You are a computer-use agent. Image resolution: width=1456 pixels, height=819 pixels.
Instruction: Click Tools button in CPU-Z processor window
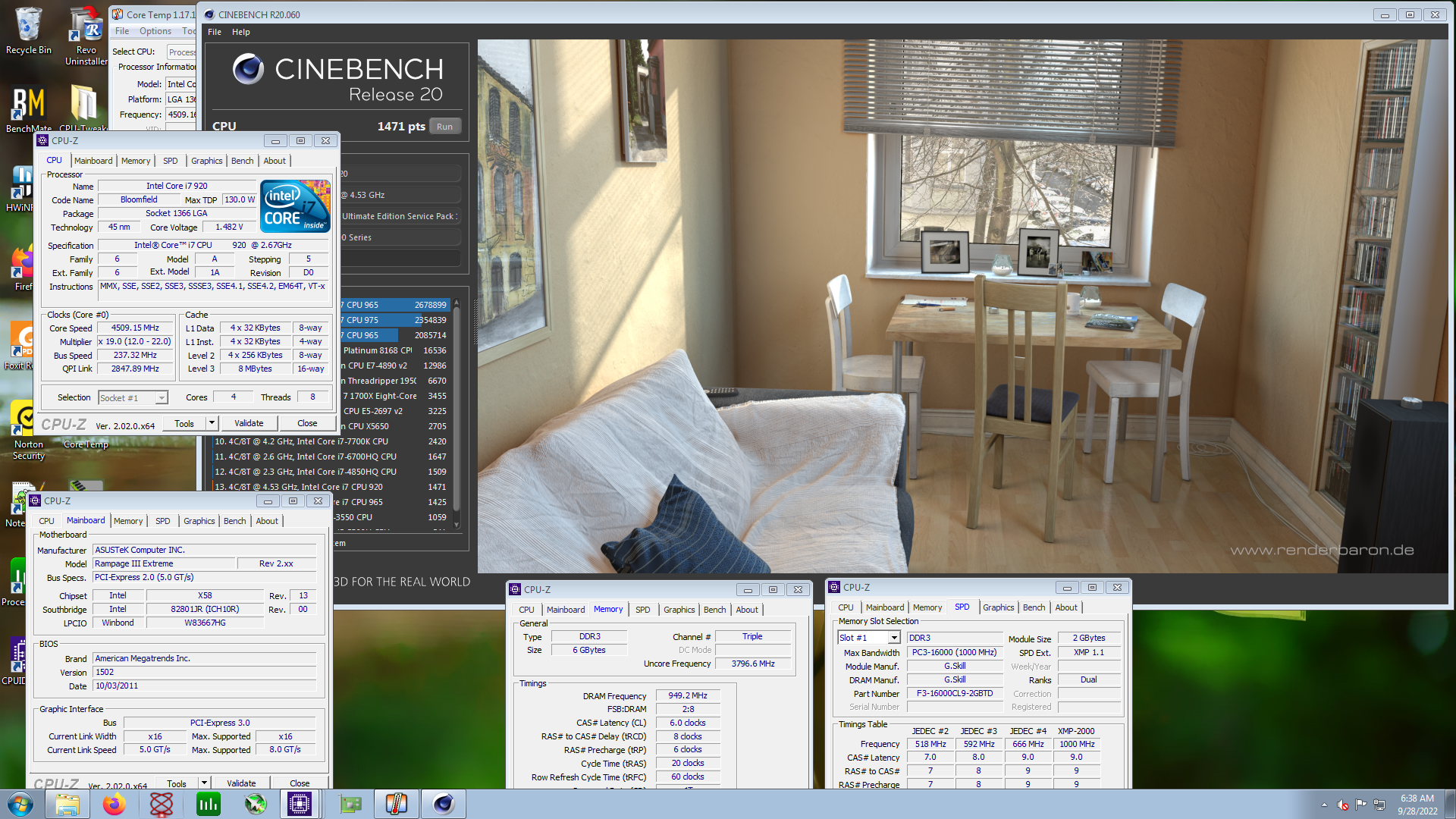[x=184, y=423]
